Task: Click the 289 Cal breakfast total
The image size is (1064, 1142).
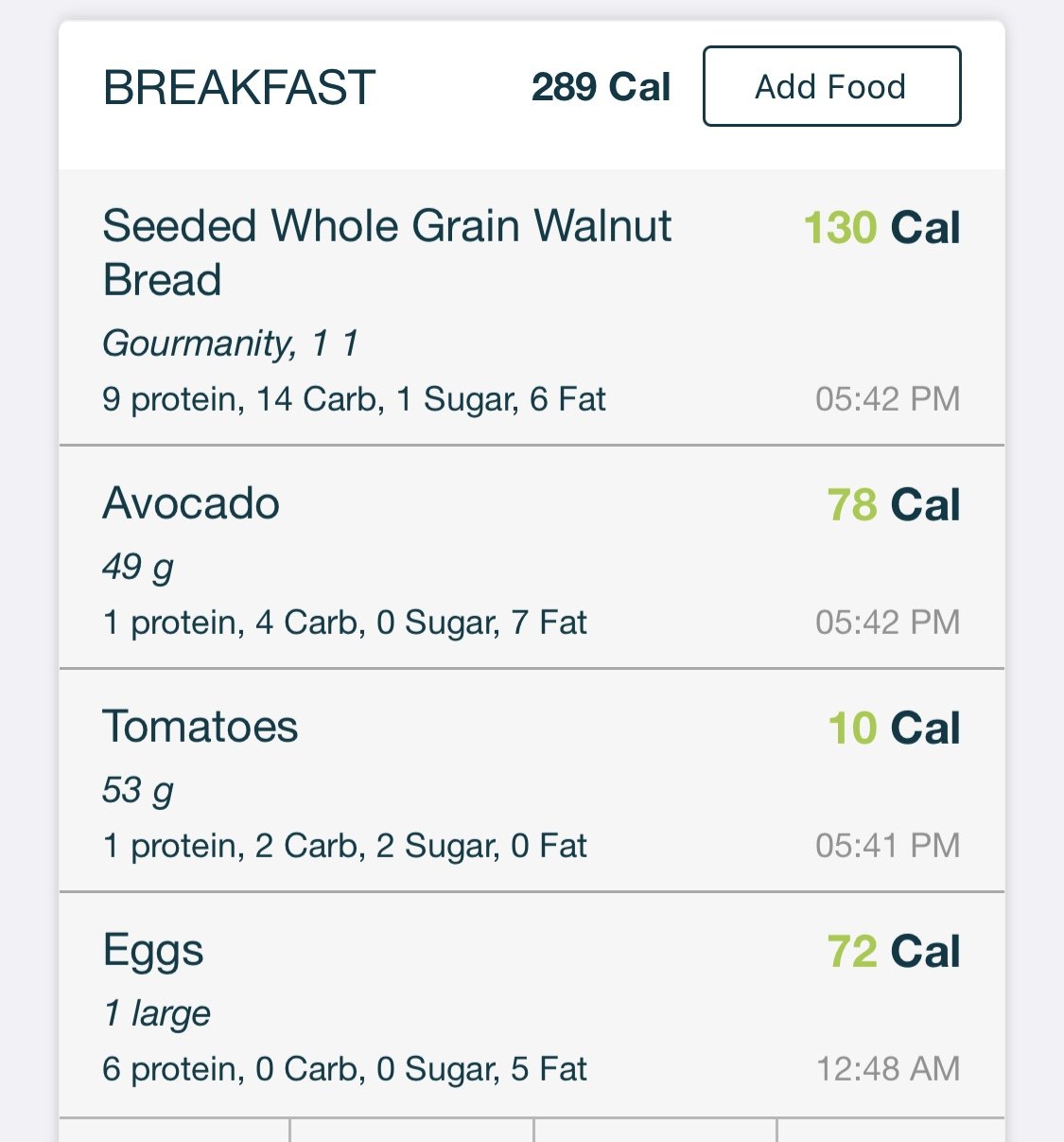Action: pos(601,87)
